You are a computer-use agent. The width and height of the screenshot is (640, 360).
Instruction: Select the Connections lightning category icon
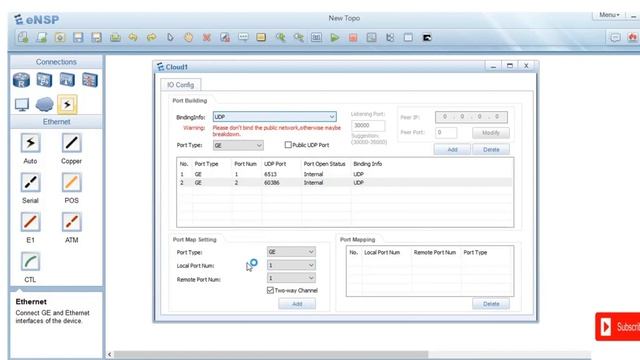[67, 104]
